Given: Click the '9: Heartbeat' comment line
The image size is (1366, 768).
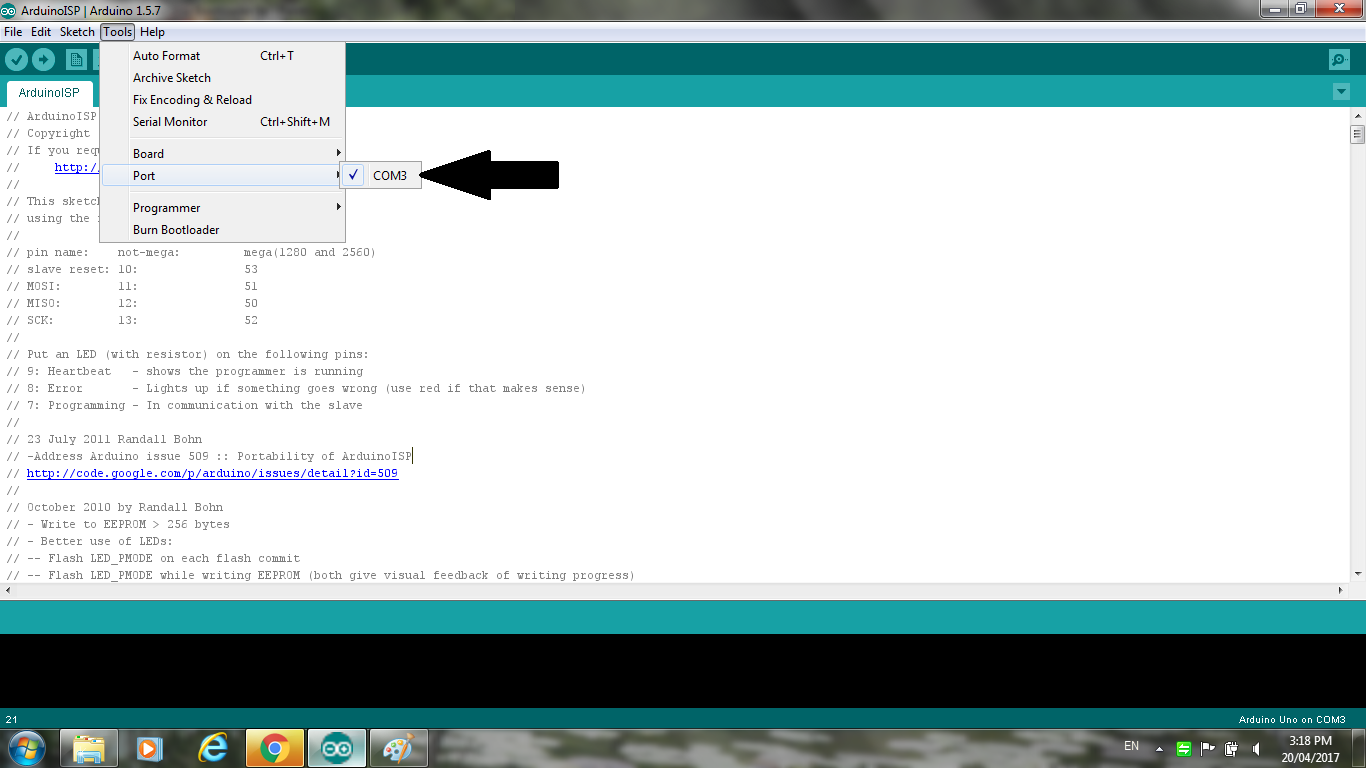Looking at the screenshot, I should pos(185,371).
